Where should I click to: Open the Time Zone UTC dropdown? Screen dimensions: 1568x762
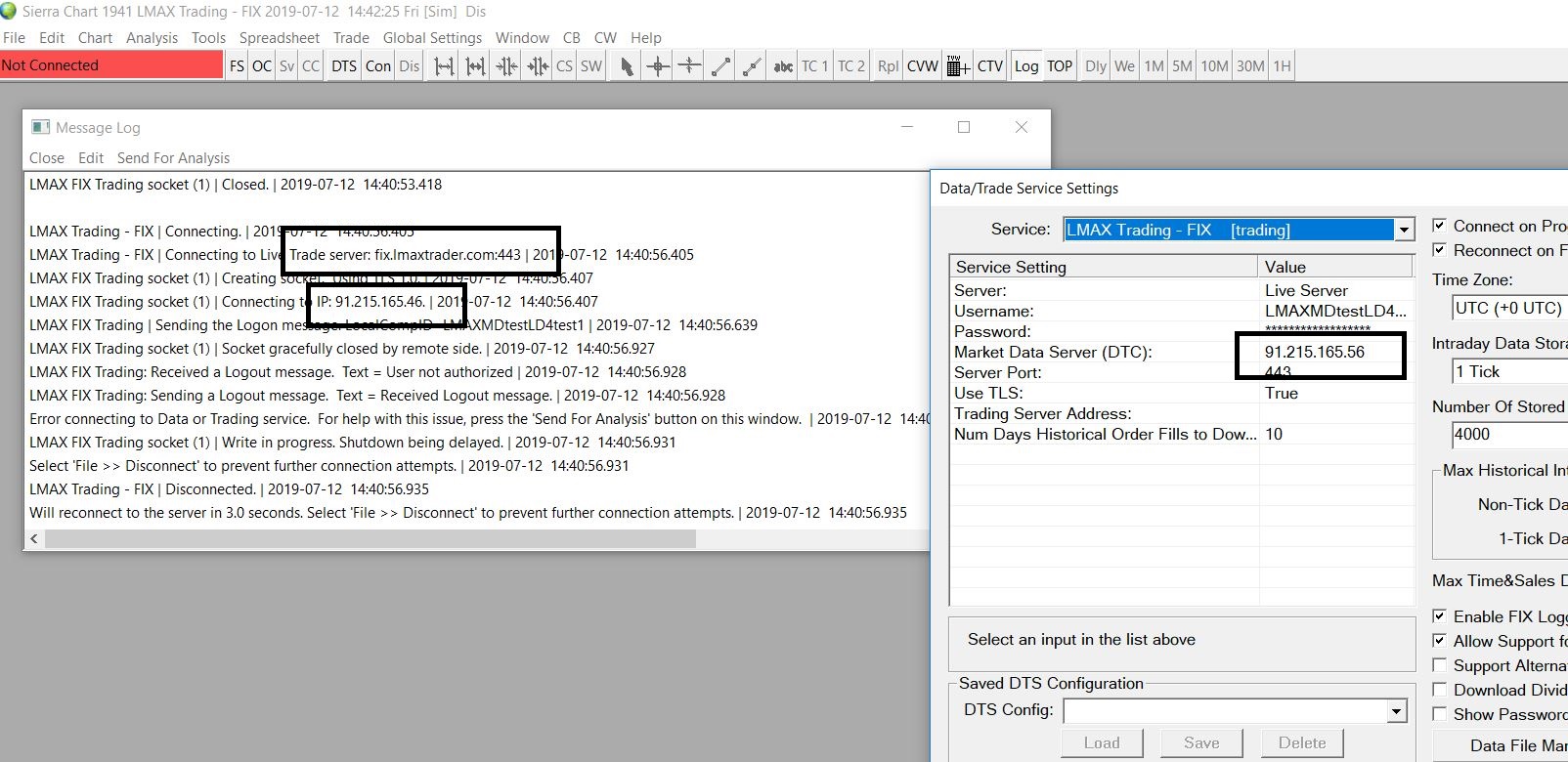pyautogui.click(x=1509, y=308)
